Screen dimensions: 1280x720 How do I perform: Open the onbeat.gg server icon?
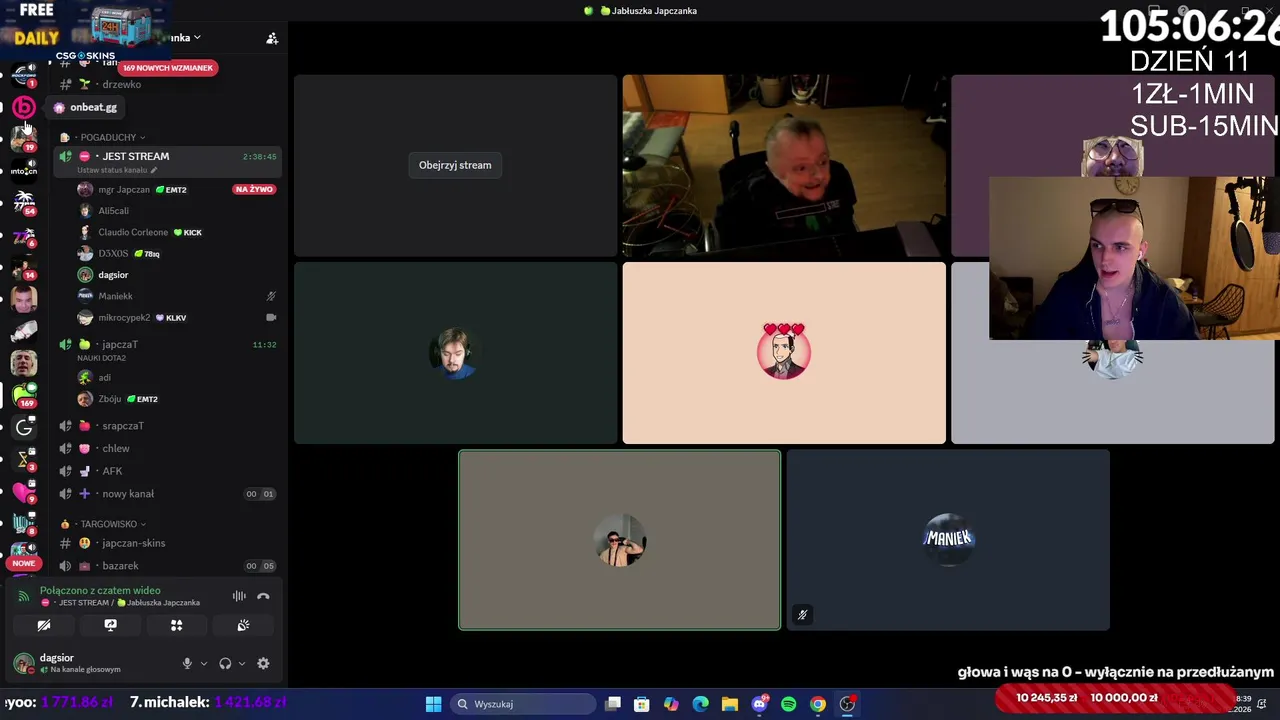coord(24,107)
